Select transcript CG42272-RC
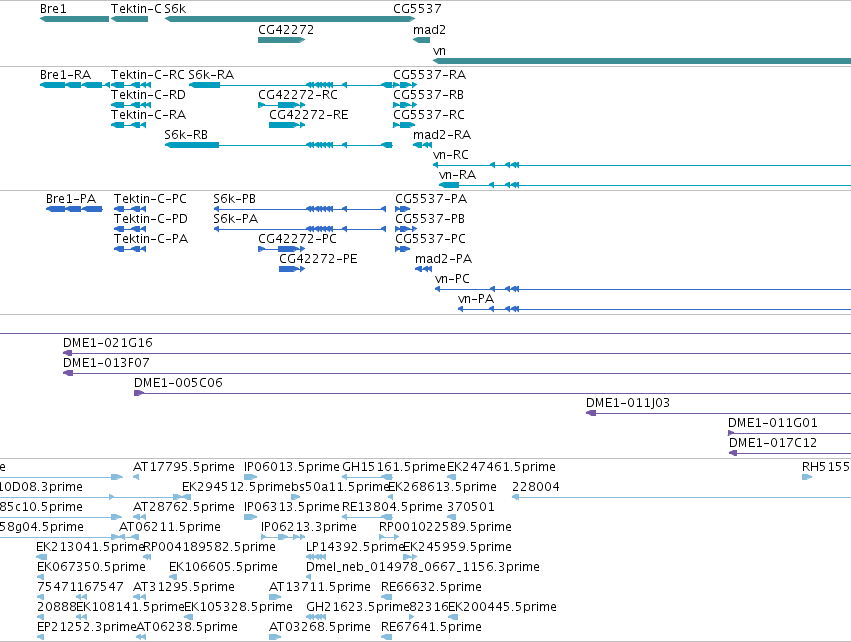The image size is (851, 642). click(282, 105)
